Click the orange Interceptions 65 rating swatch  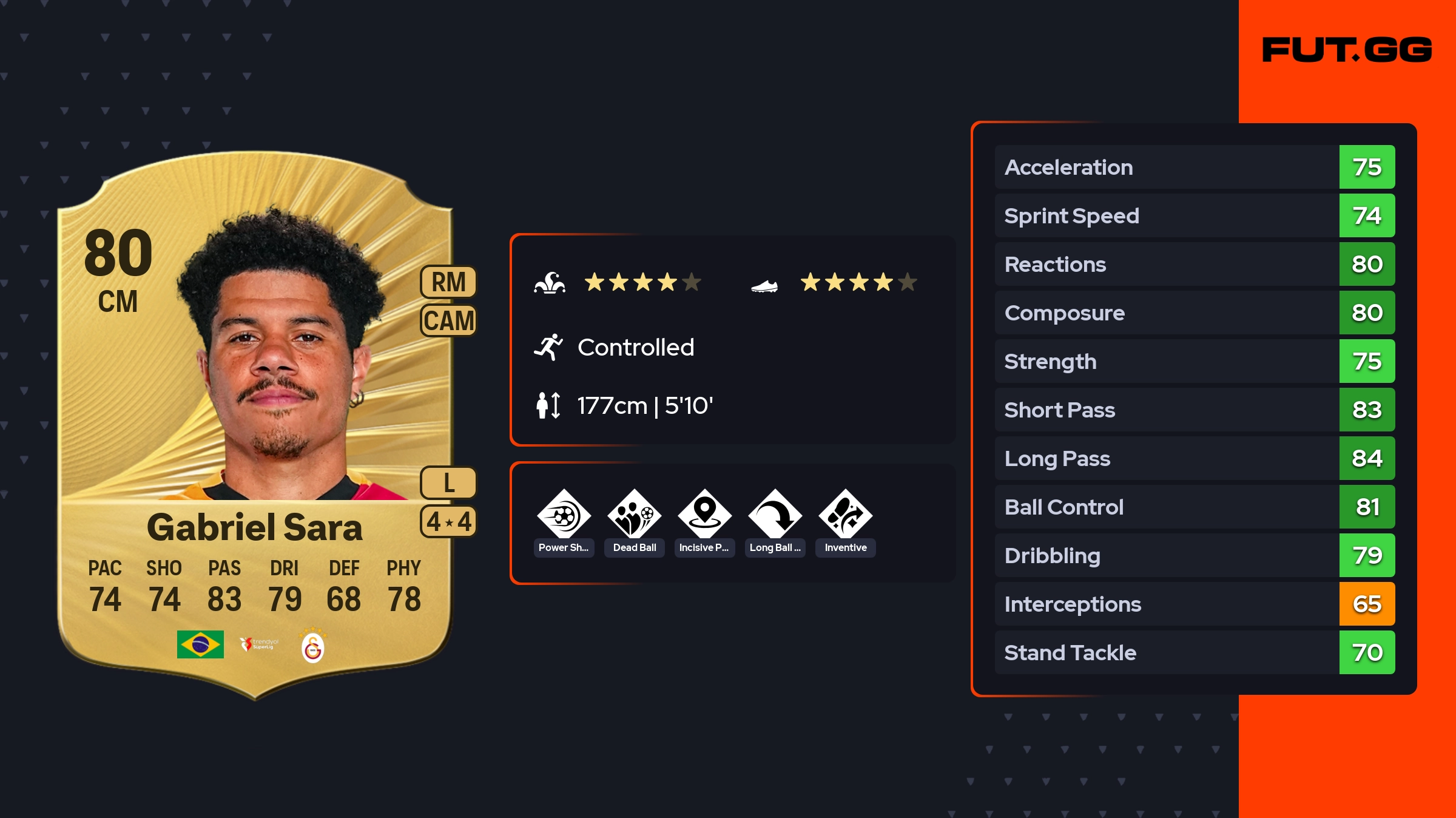pos(1367,604)
